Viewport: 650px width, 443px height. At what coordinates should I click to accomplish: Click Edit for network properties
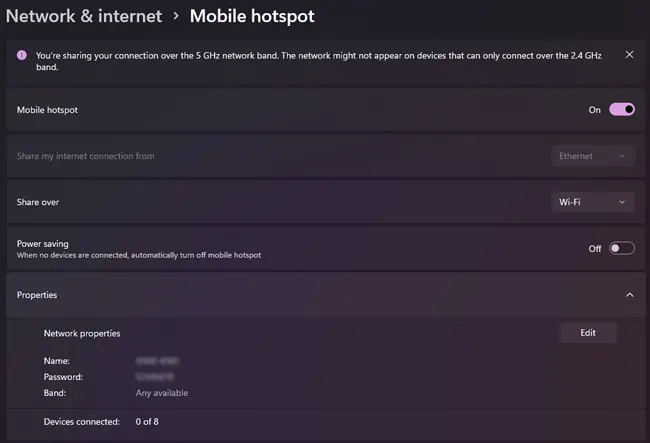(x=587, y=333)
